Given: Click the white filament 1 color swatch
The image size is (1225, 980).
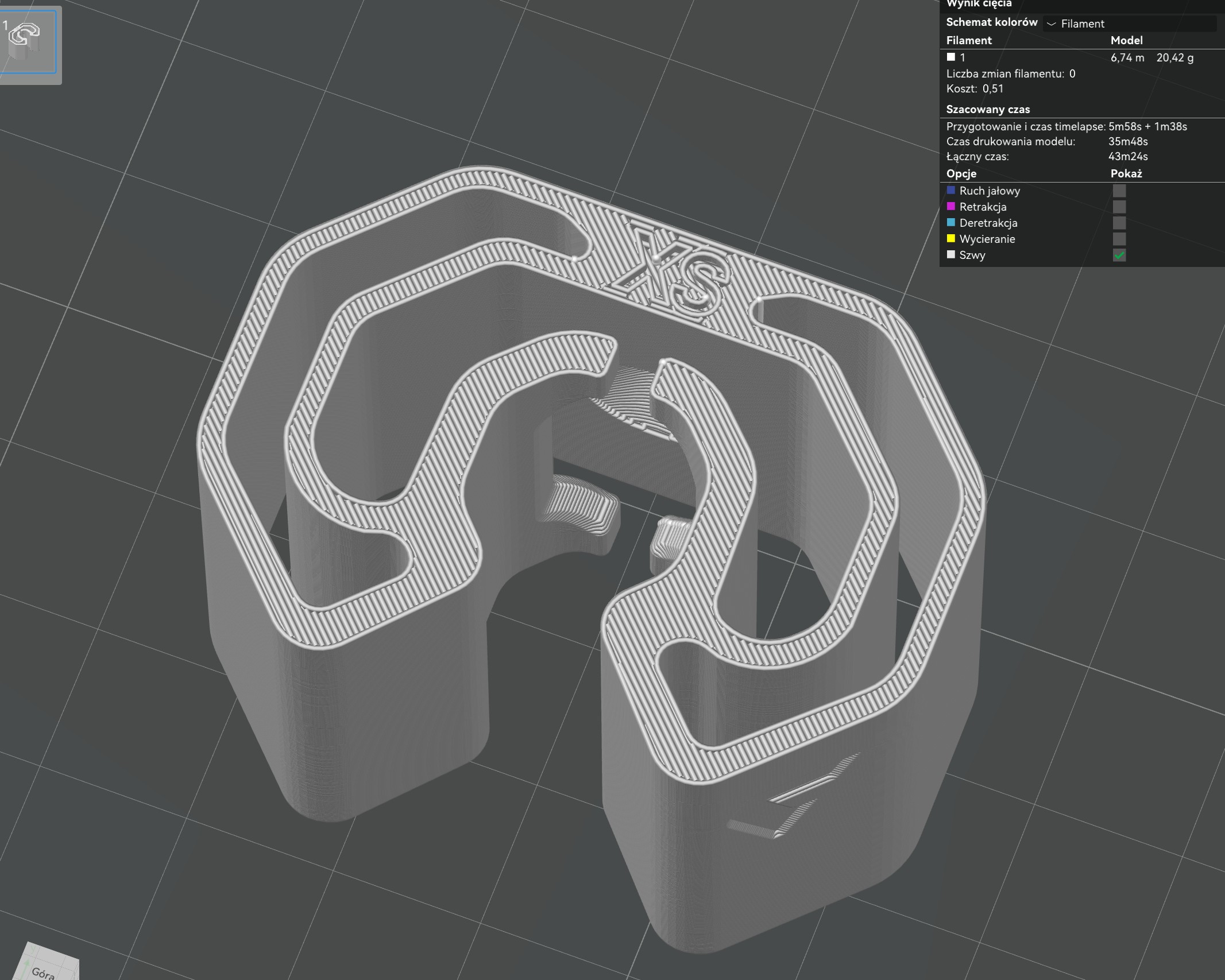Looking at the screenshot, I should (951, 57).
